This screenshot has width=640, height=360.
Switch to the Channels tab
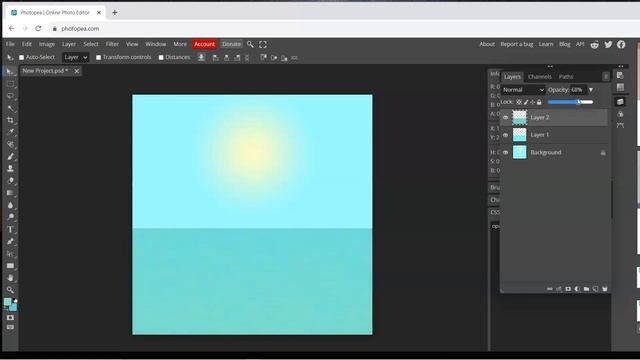pyautogui.click(x=540, y=77)
